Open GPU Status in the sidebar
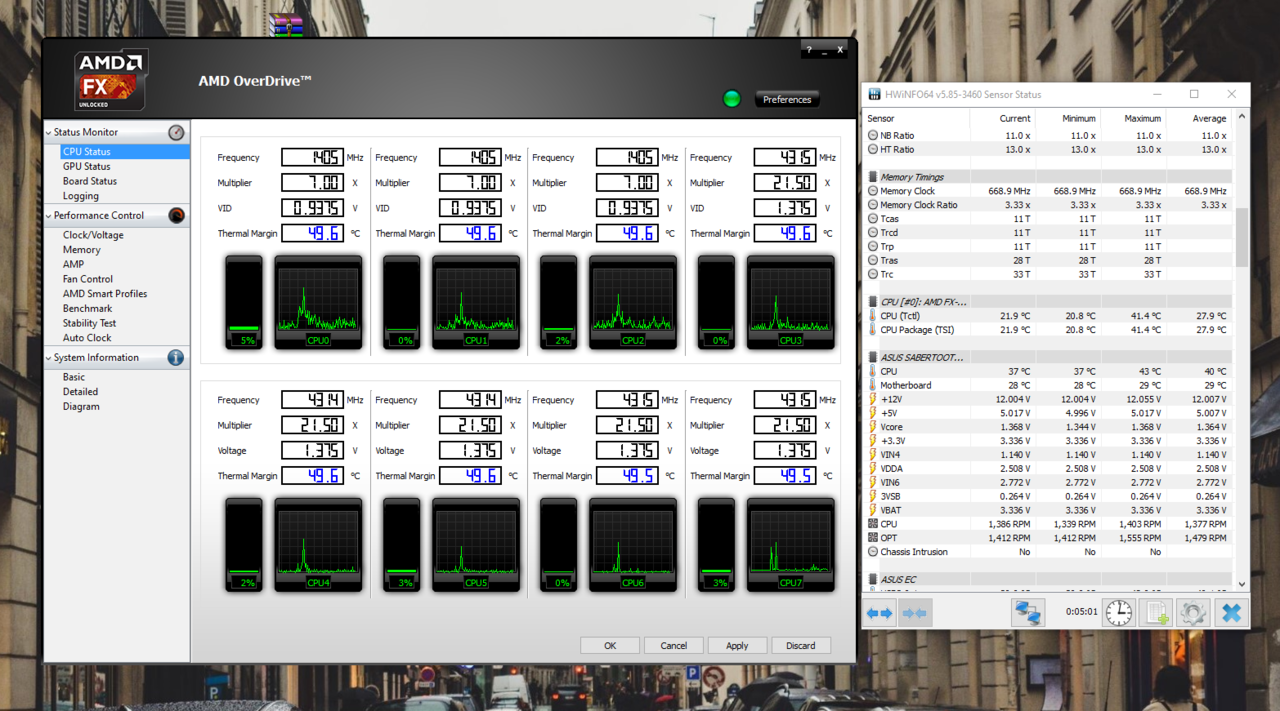The height and width of the screenshot is (711, 1280). click(86, 166)
